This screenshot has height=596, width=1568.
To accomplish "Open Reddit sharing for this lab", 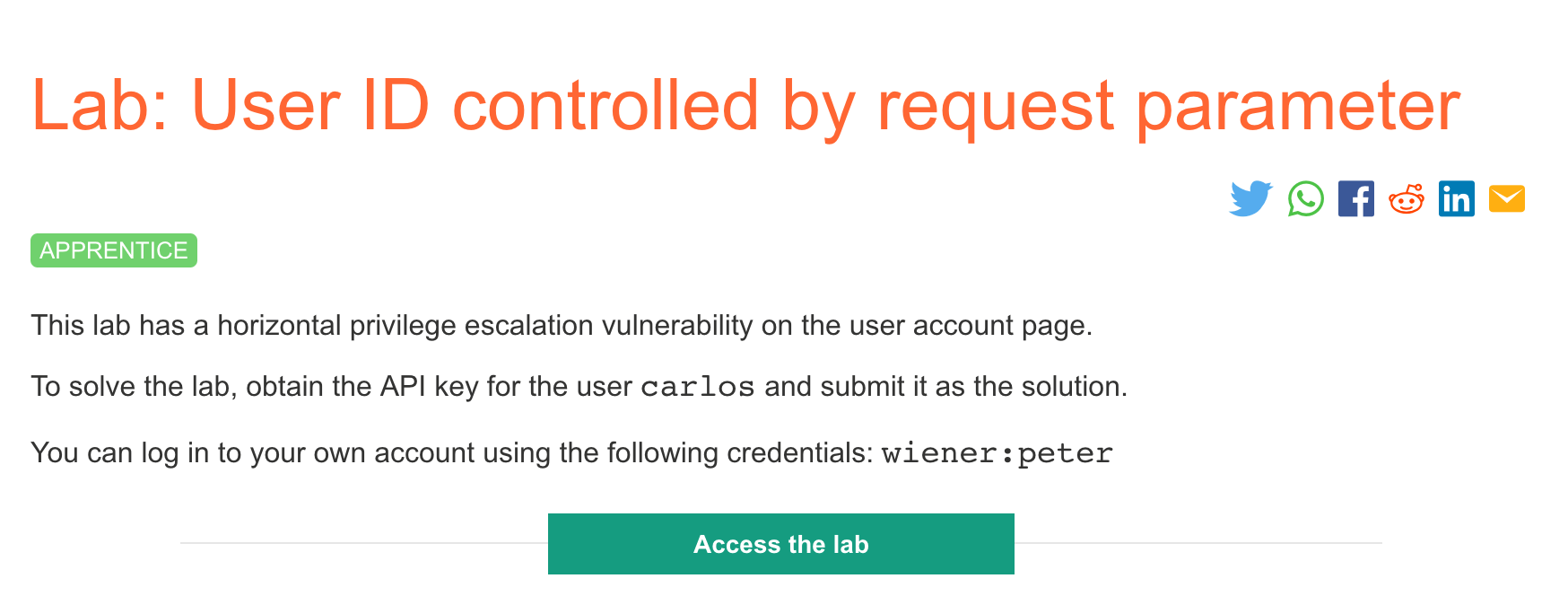I will point(1407,198).
